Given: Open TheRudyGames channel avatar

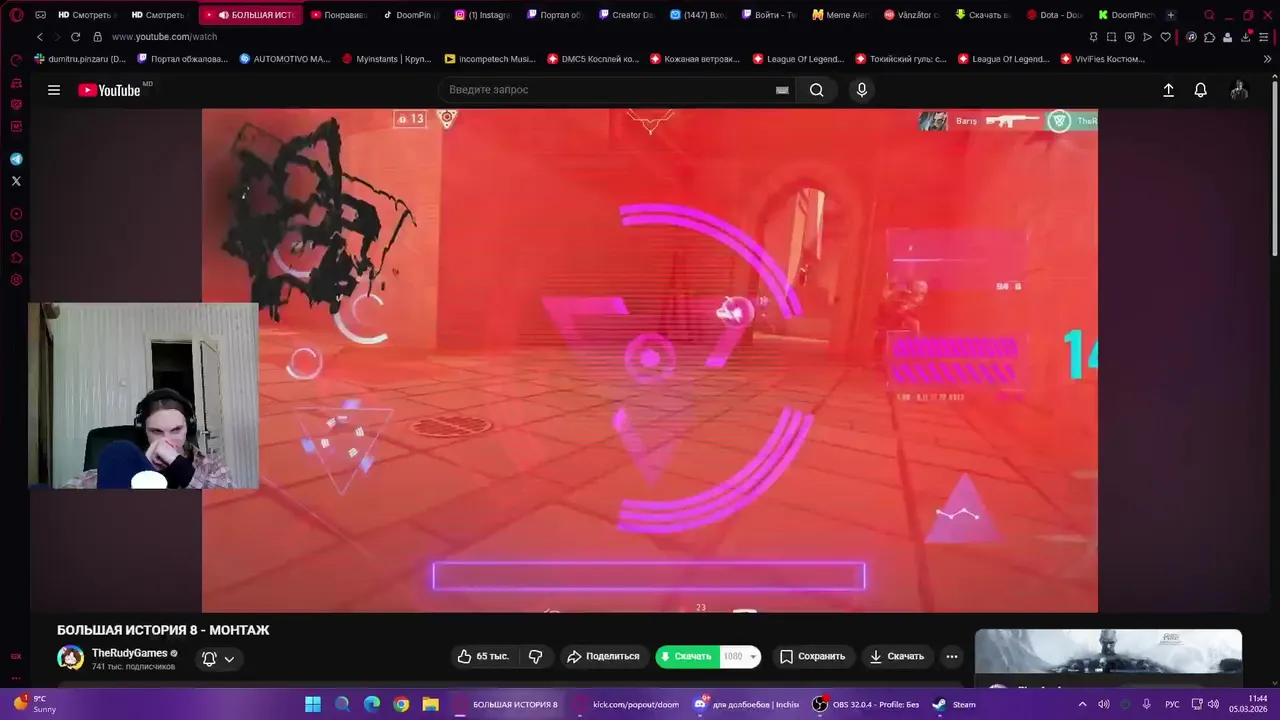Looking at the screenshot, I should (70, 658).
